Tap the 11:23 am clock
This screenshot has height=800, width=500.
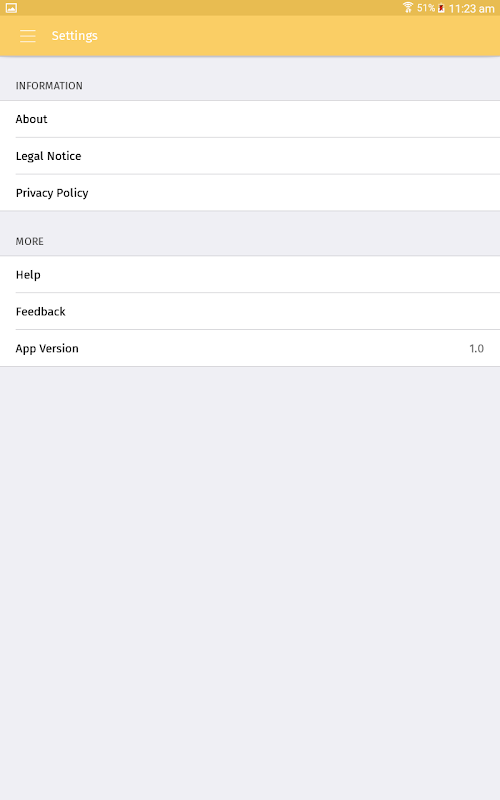(471, 9)
